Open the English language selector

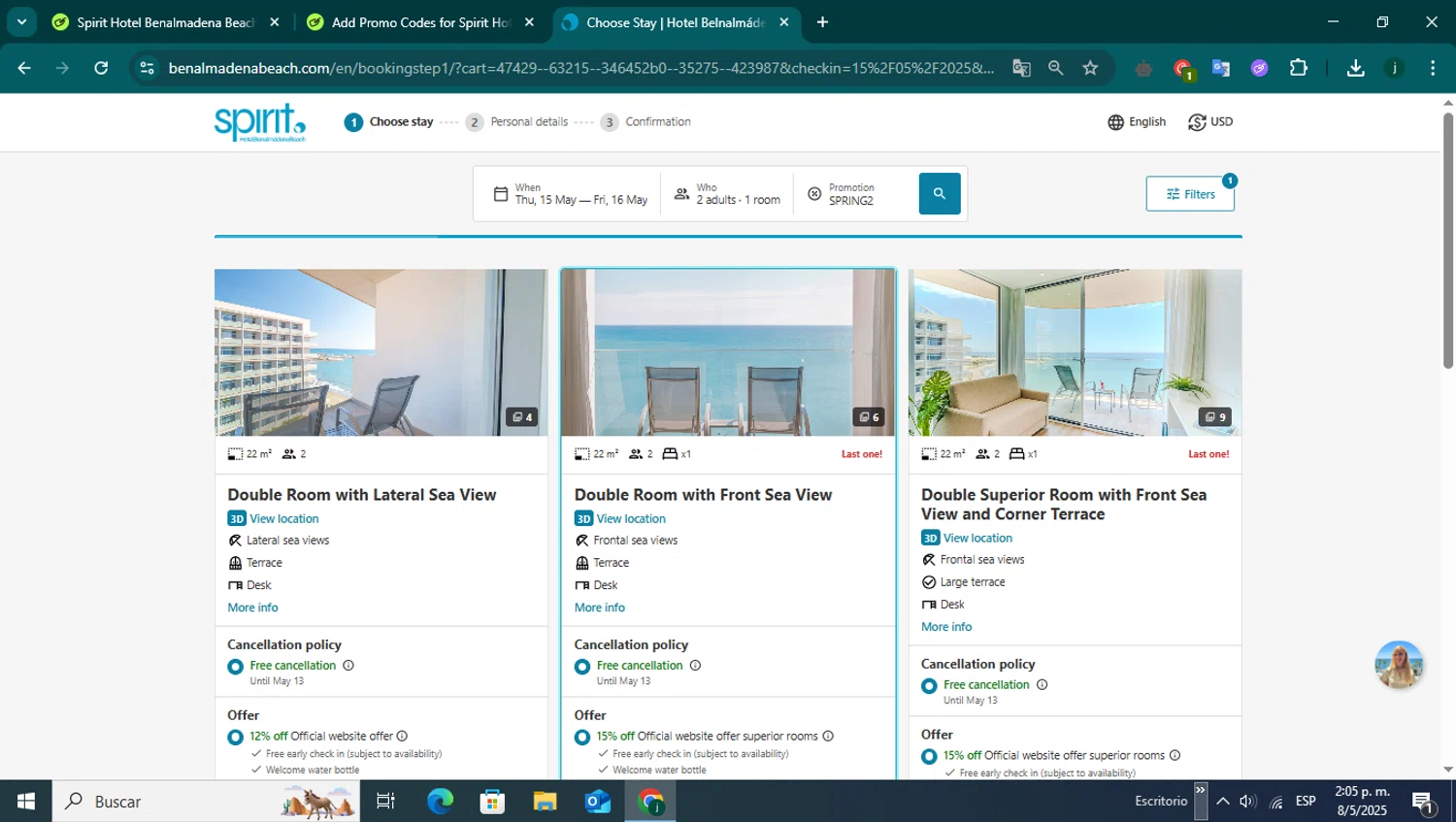pos(1137,122)
